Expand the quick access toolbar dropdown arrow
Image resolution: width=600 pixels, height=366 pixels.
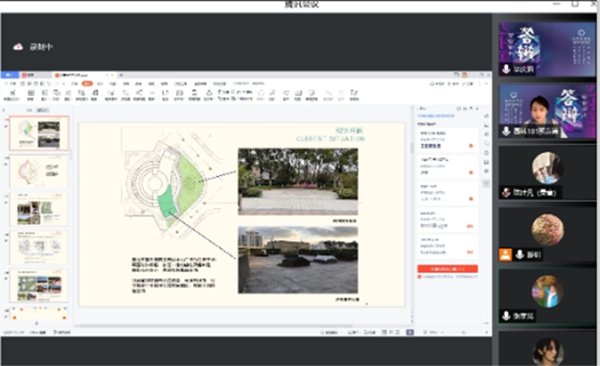(63, 83)
